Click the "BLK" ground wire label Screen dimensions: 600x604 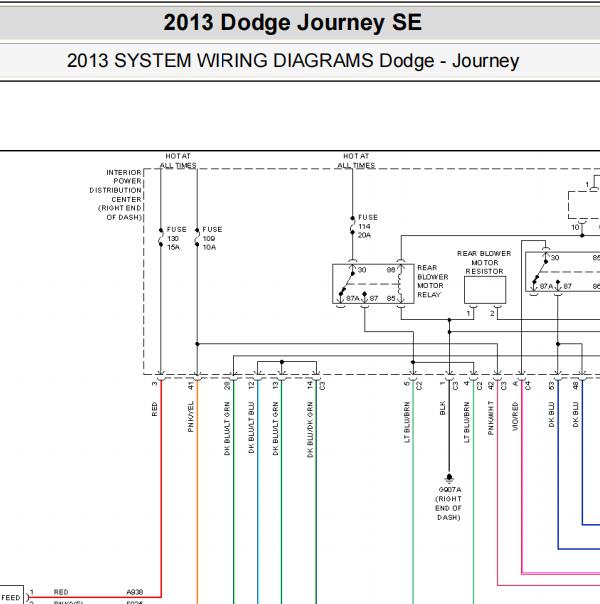tap(442, 408)
